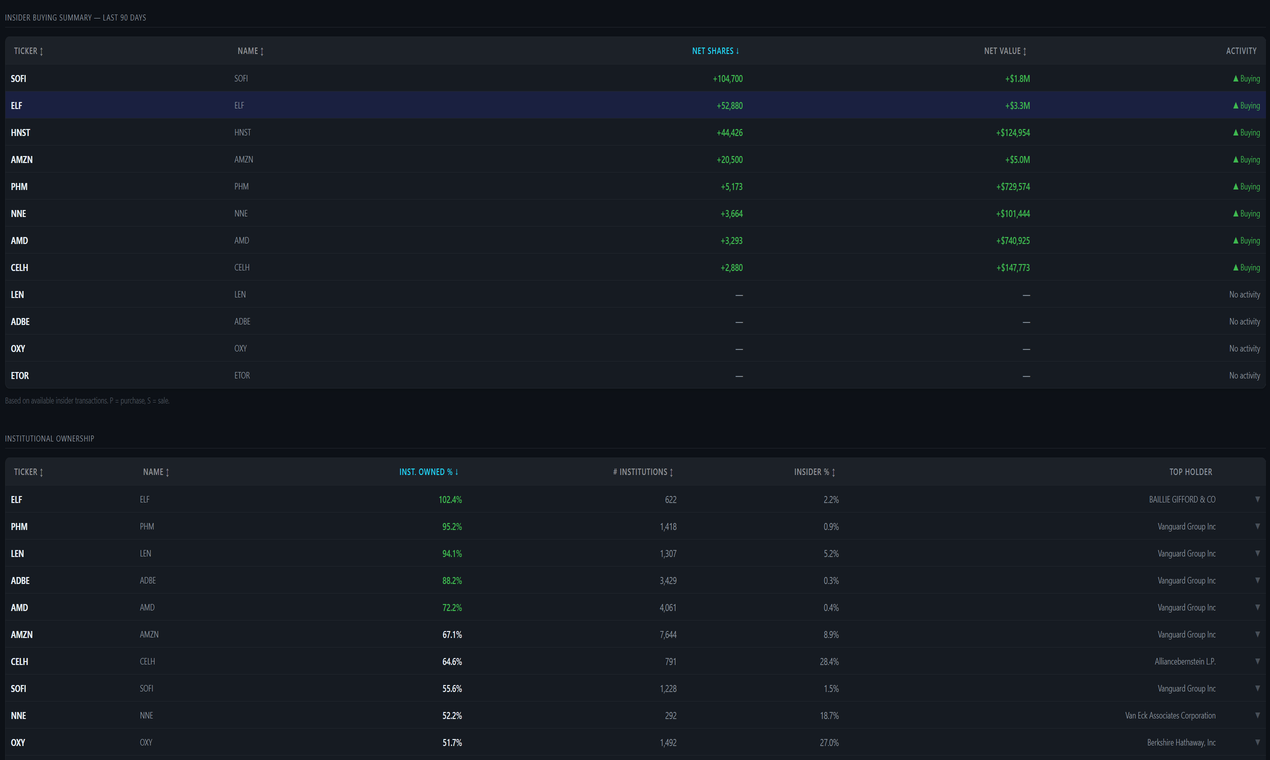Click CELH net value +$147,773

pyautogui.click(x=1013, y=267)
